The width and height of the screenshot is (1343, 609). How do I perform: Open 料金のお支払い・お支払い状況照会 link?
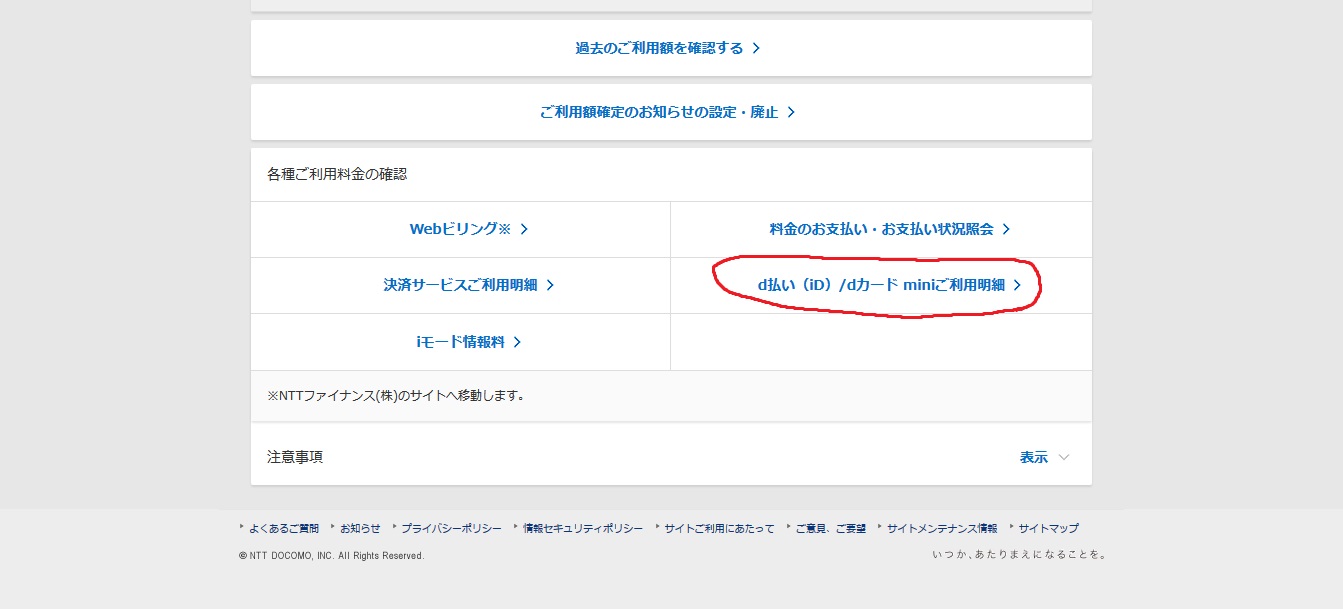pyautogui.click(x=890, y=229)
